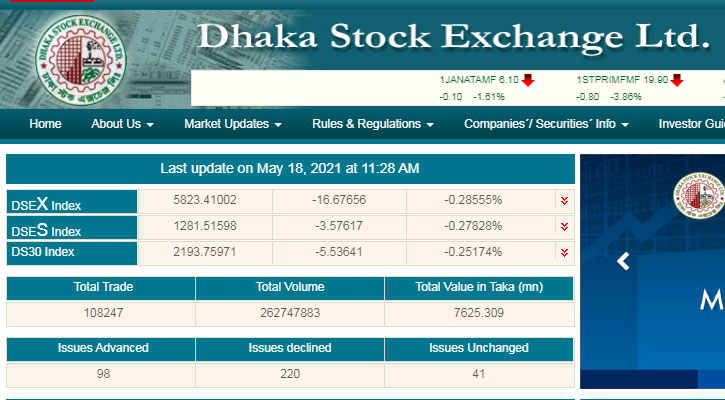Expand the Market Updates dropdown
This screenshot has height=400, width=725.
(233, 124)
